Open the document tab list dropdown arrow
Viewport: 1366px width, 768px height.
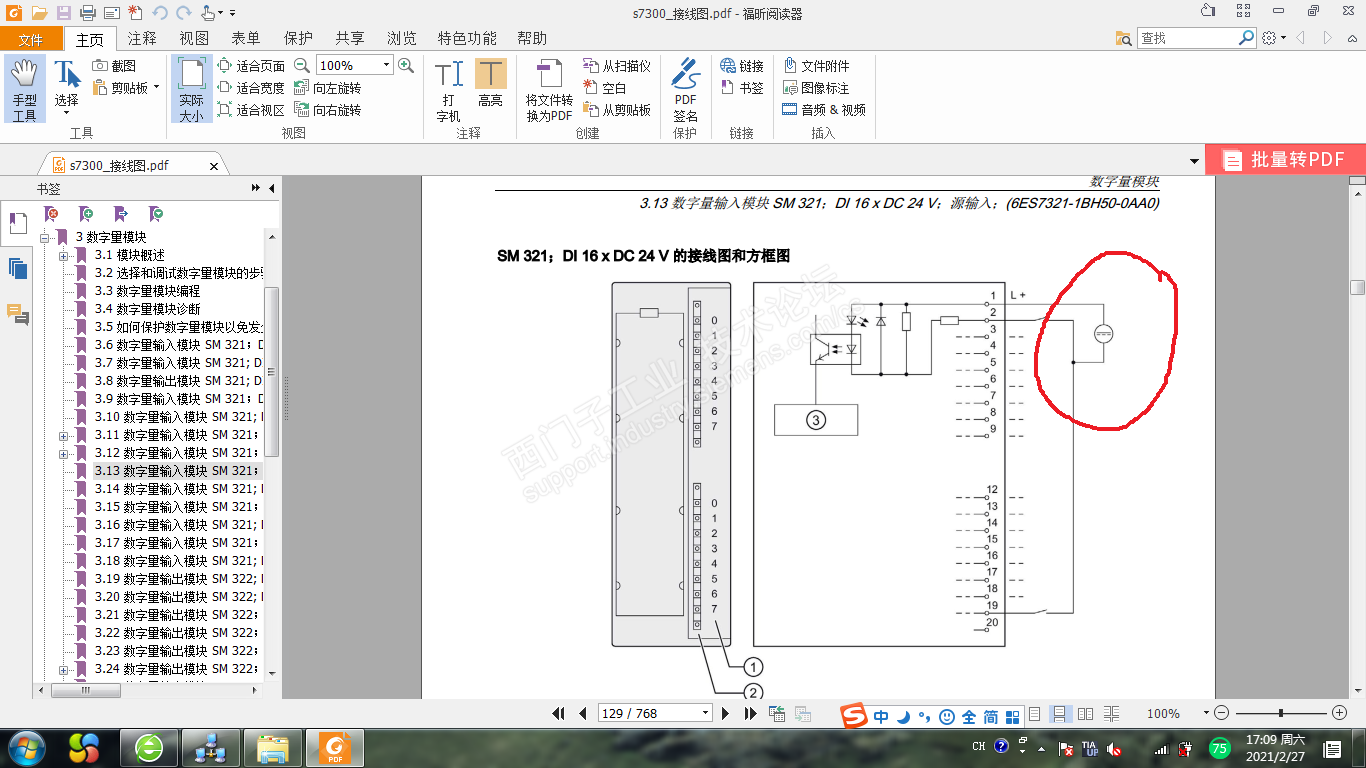(x=1194, y=161)
